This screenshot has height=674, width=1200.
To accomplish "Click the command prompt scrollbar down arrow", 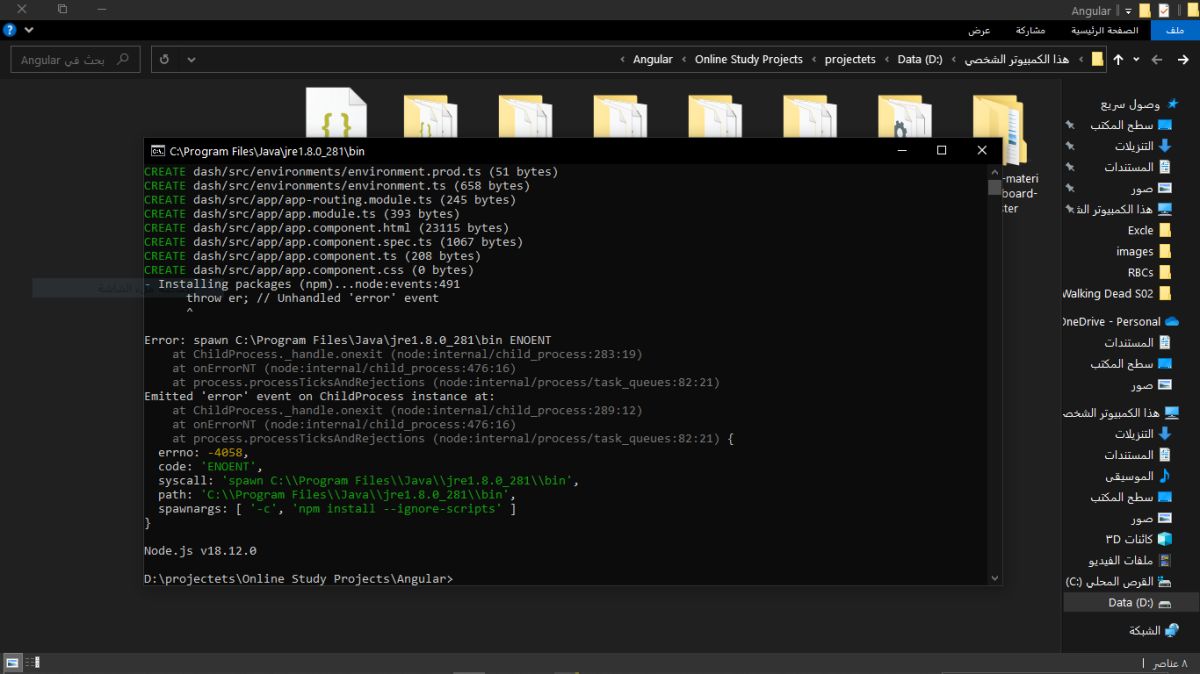I will [x=994, y=578].
